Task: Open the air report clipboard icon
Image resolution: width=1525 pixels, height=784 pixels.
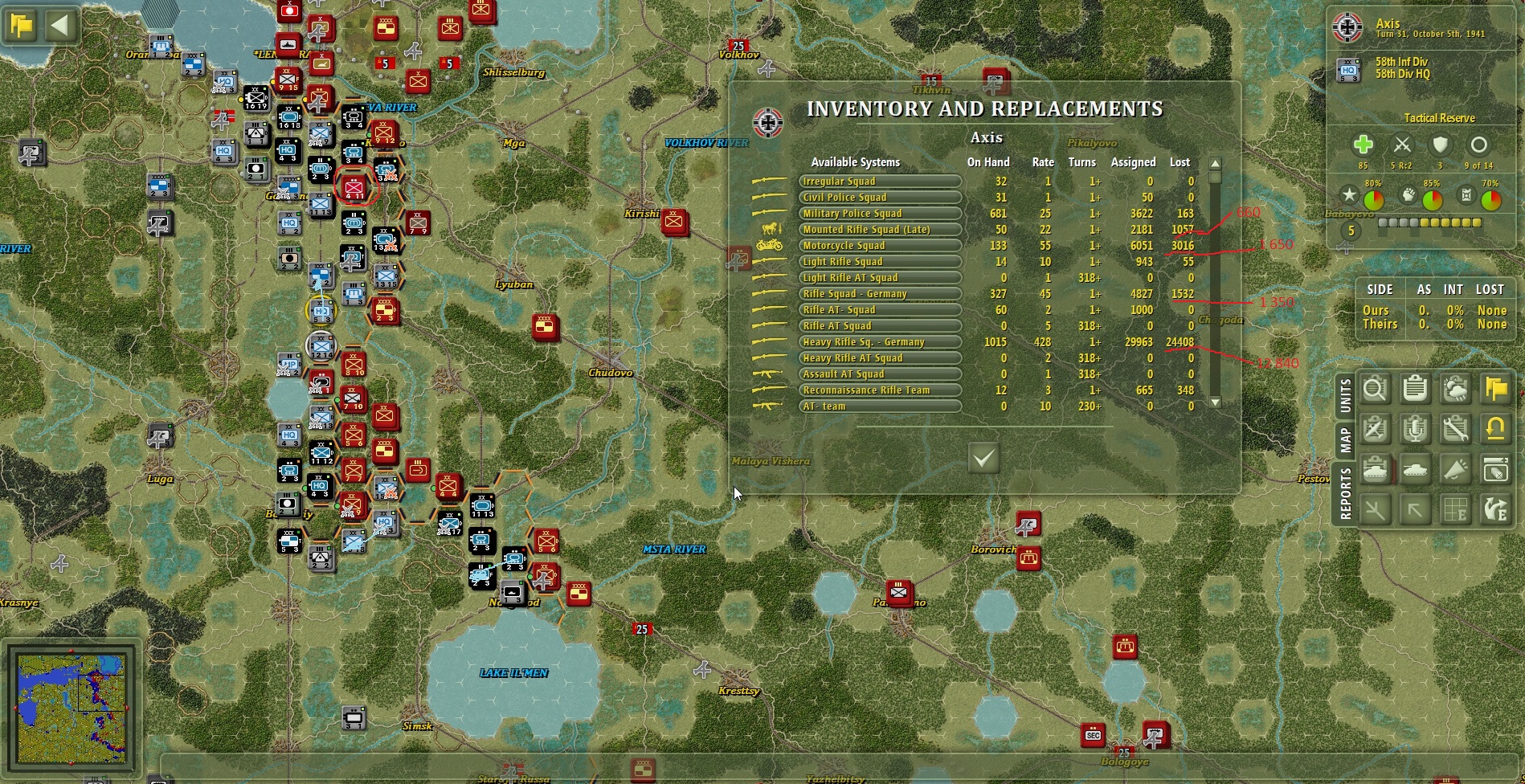Action: [1376, 428]
